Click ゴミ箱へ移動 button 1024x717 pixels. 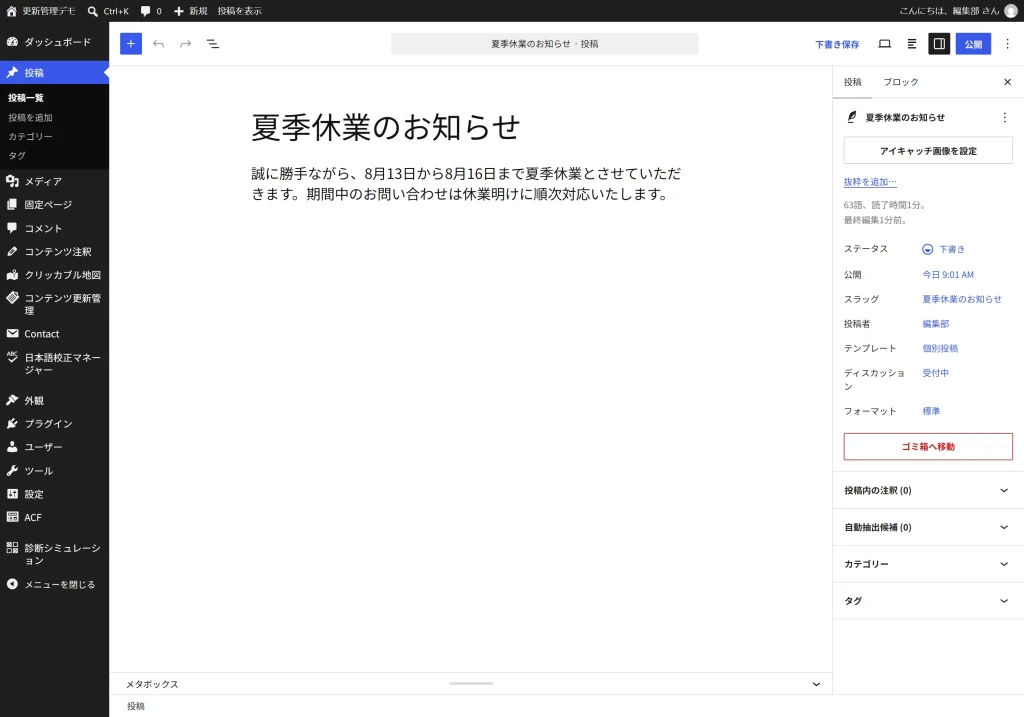[928, 447]
